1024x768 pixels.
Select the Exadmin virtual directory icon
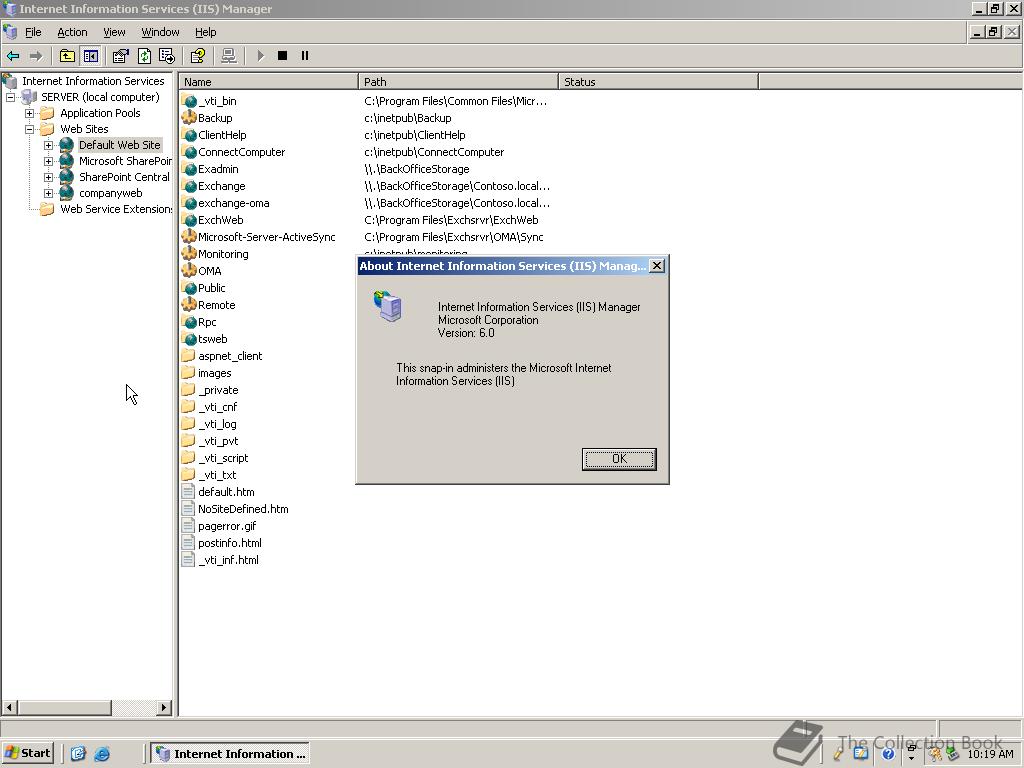coord(189,169)
